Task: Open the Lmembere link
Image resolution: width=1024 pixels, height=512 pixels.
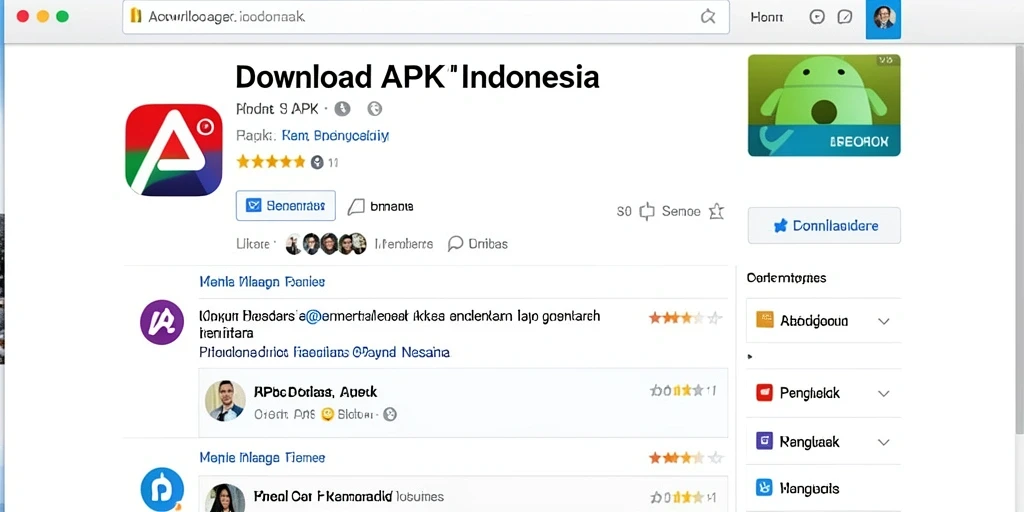Action: click(404, 244)
